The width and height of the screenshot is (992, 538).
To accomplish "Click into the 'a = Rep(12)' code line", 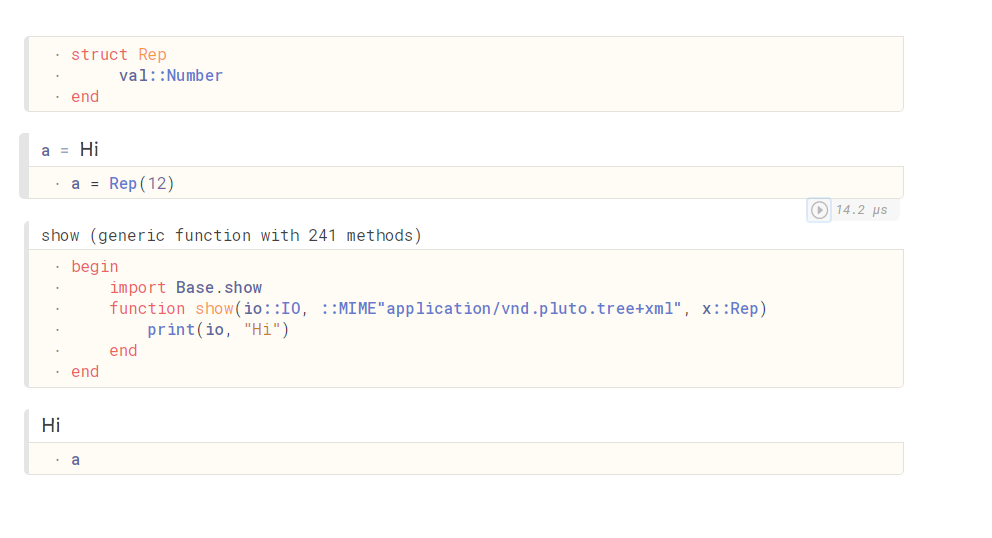I will (x=122, y=184).
